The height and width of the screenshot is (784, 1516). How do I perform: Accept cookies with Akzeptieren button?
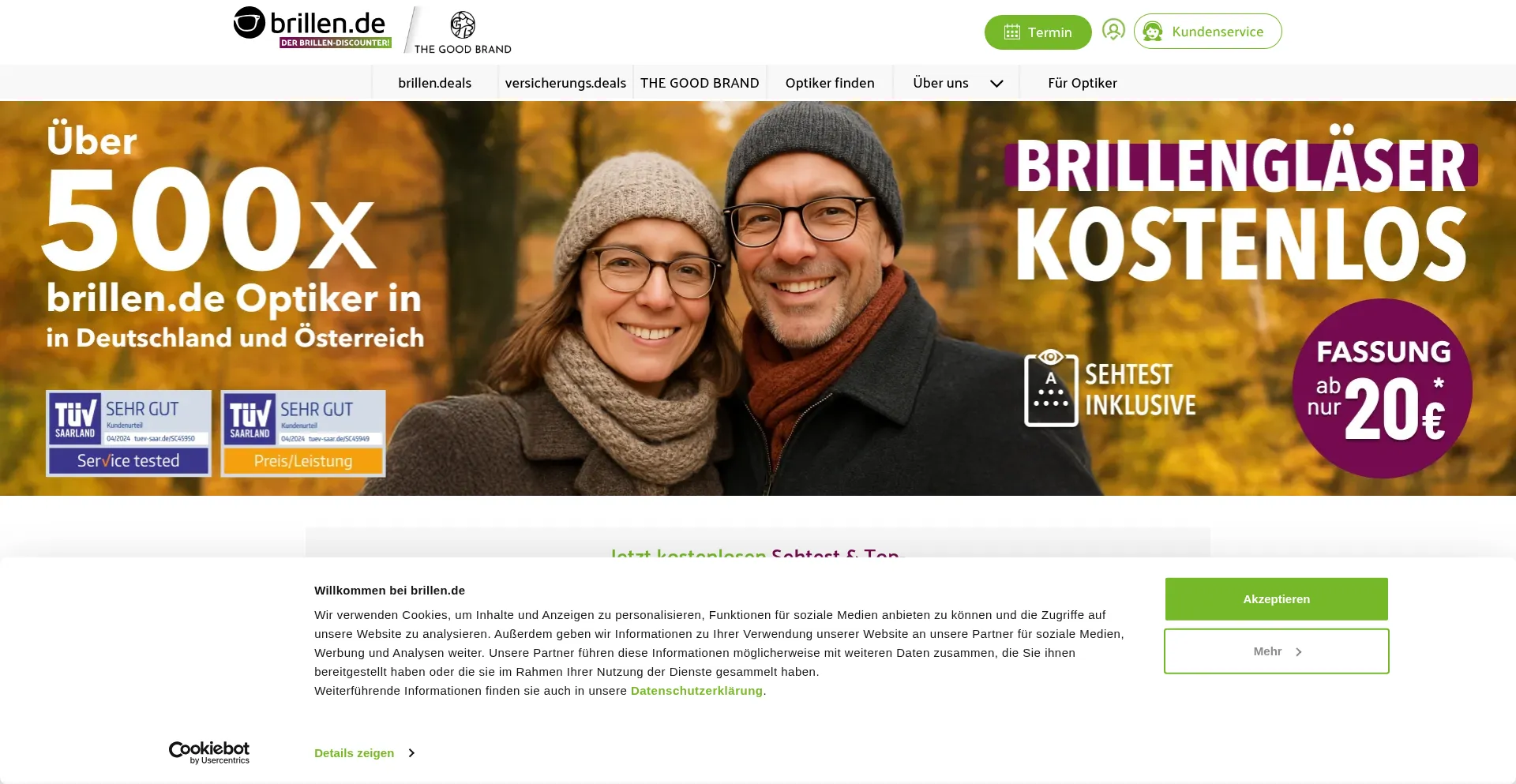coord(1277,599)
